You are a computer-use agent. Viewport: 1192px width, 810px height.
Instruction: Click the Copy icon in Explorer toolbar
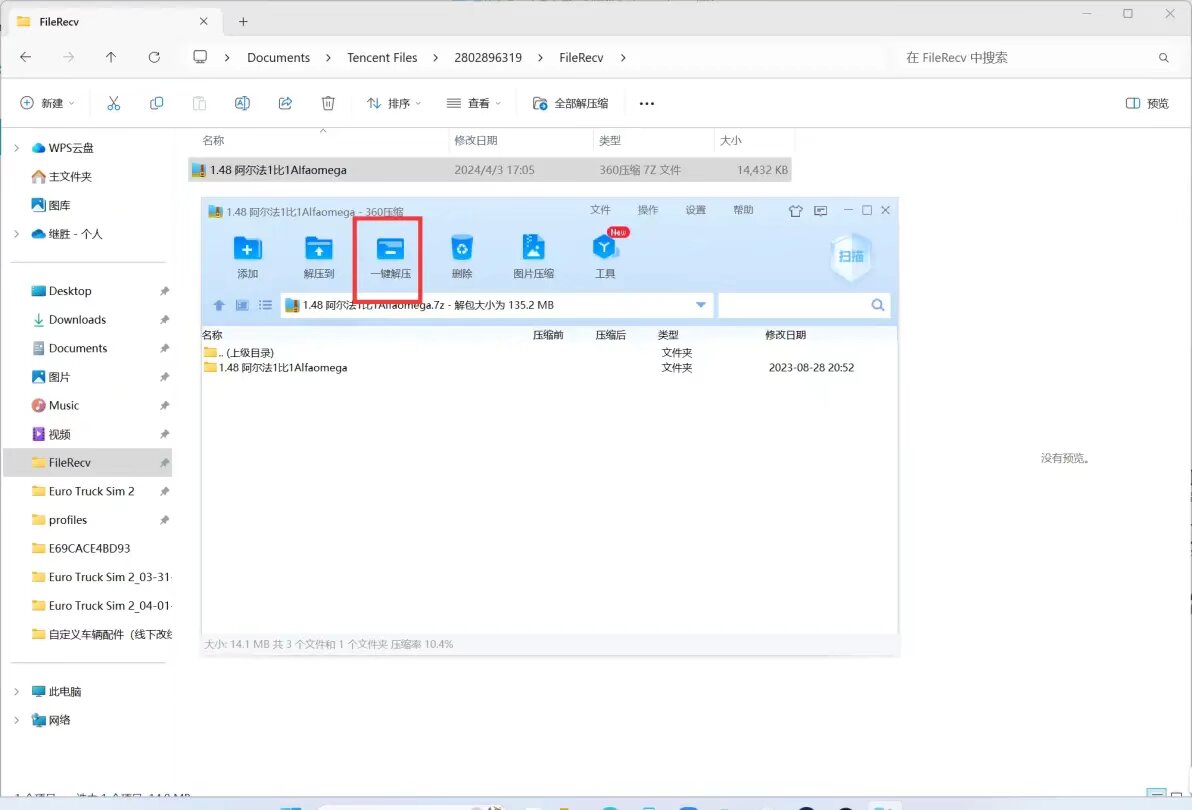156,103
